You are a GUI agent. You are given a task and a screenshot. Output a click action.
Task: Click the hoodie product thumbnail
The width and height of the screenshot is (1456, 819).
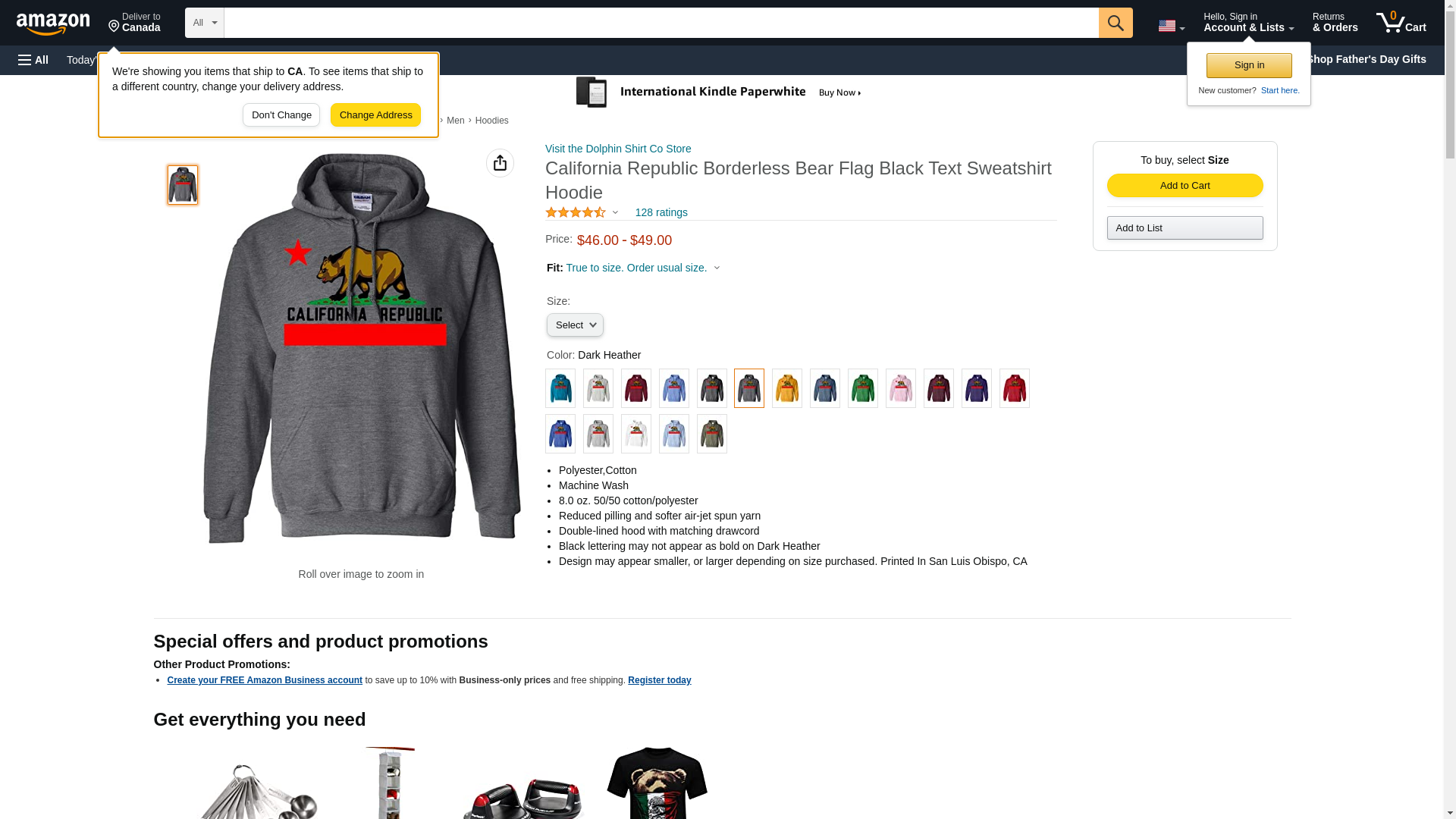tap(183, 185)
